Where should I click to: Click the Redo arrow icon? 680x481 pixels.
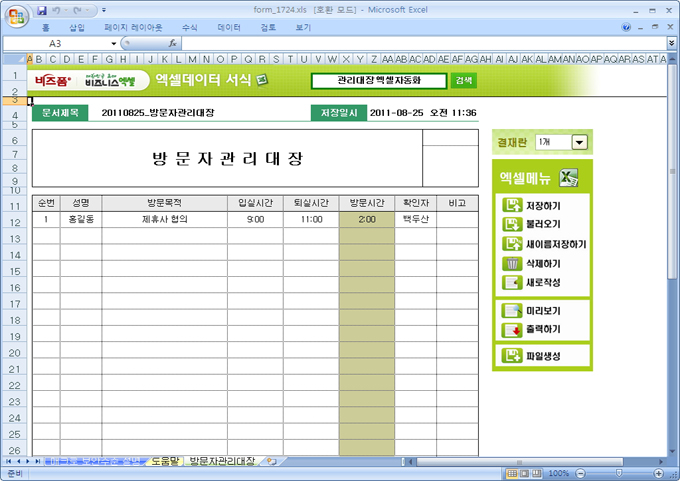(x=78, y=10)
